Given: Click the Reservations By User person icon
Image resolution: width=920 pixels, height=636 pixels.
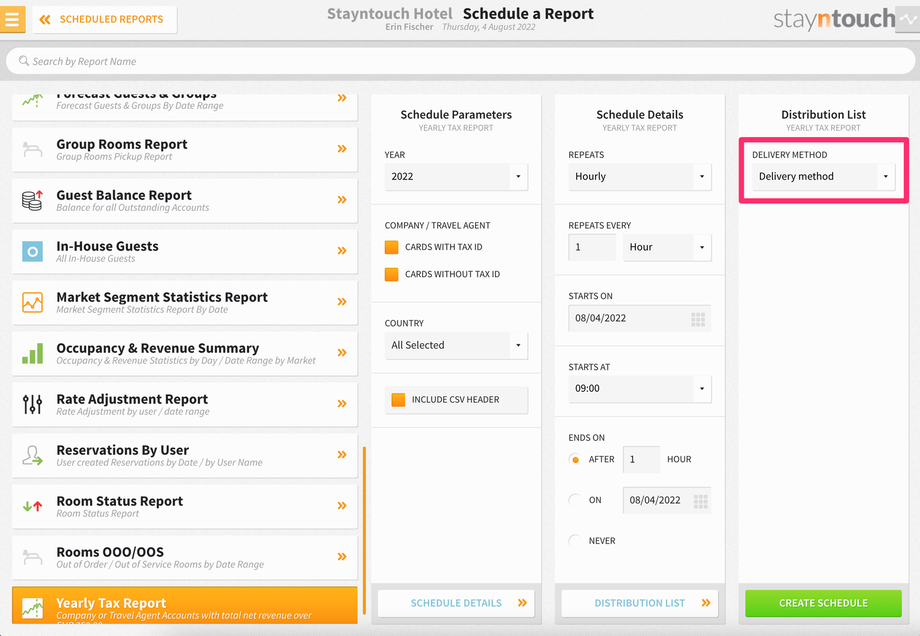Looking at the screenshot, I should click(32, 455).
